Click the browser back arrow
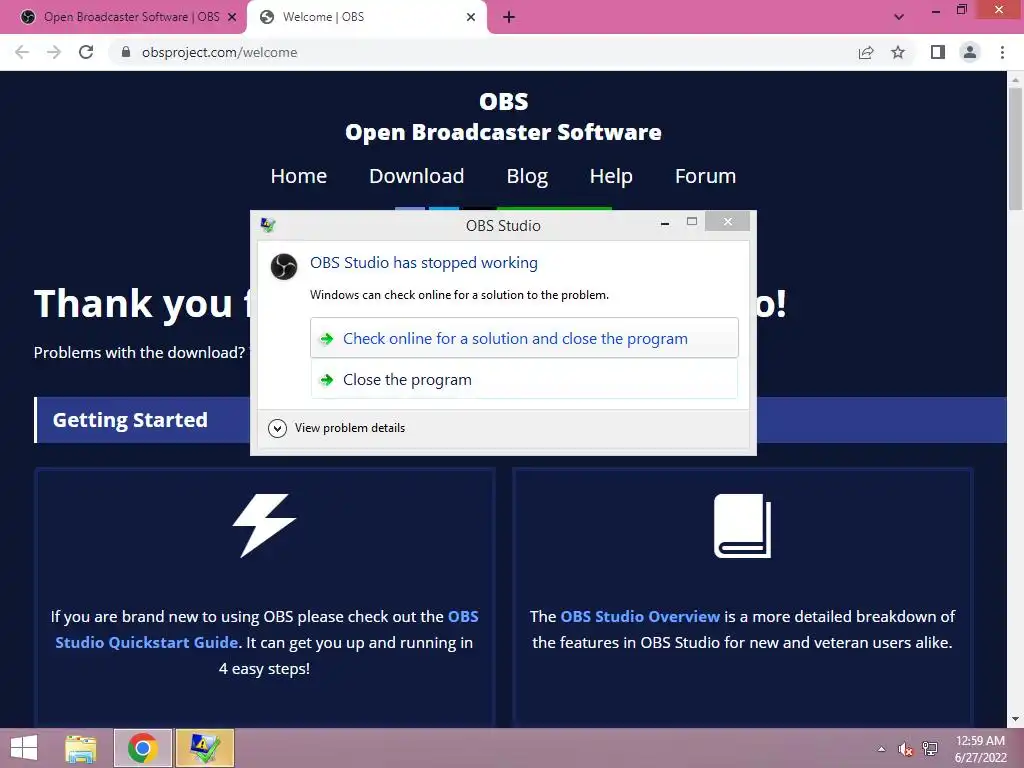The width and height of the screenshot is (1024, 768). pyautogui.click(x=22, y=52)
